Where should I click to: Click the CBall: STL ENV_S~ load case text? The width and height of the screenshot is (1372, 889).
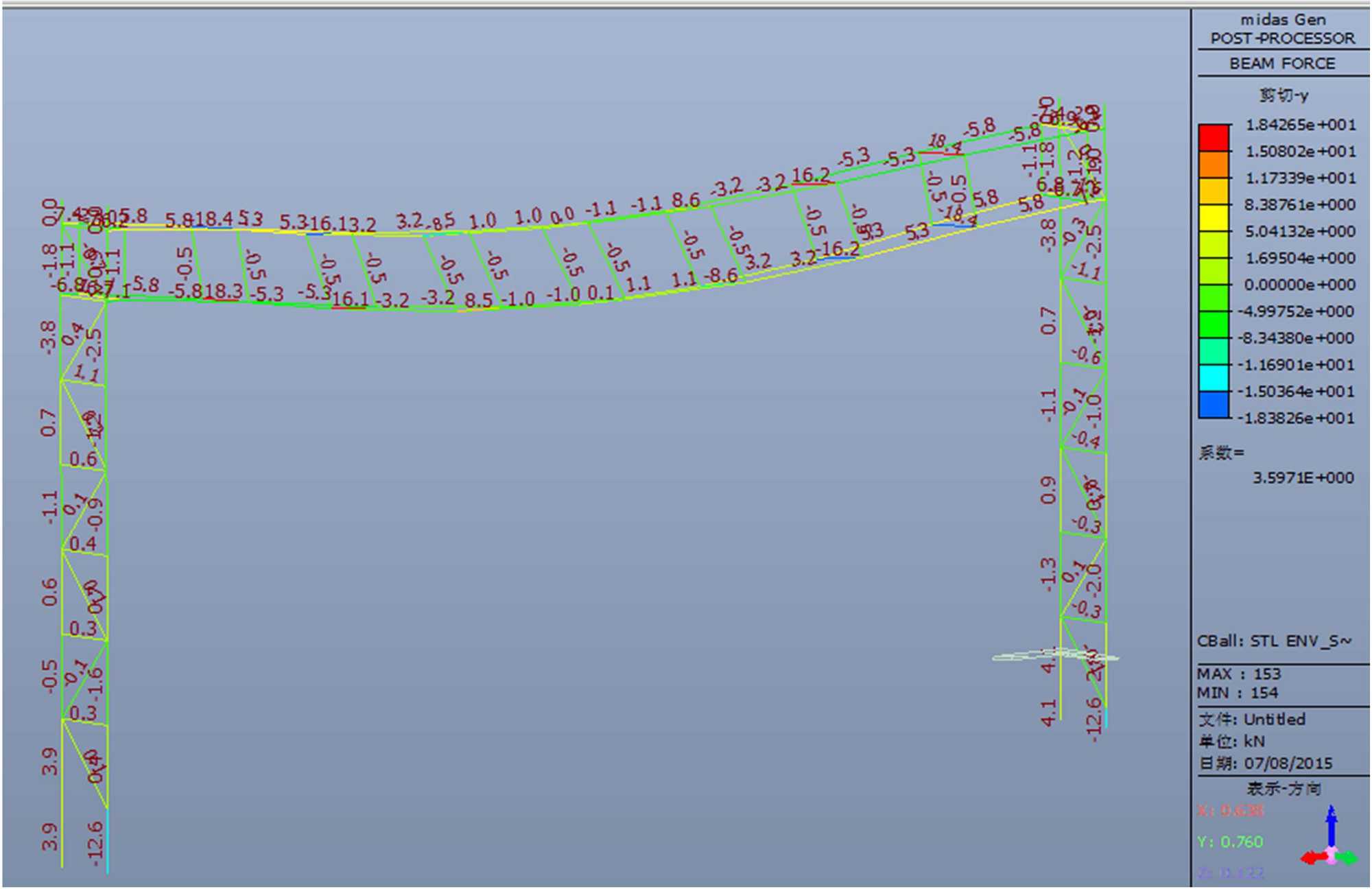click(1274, 641)
